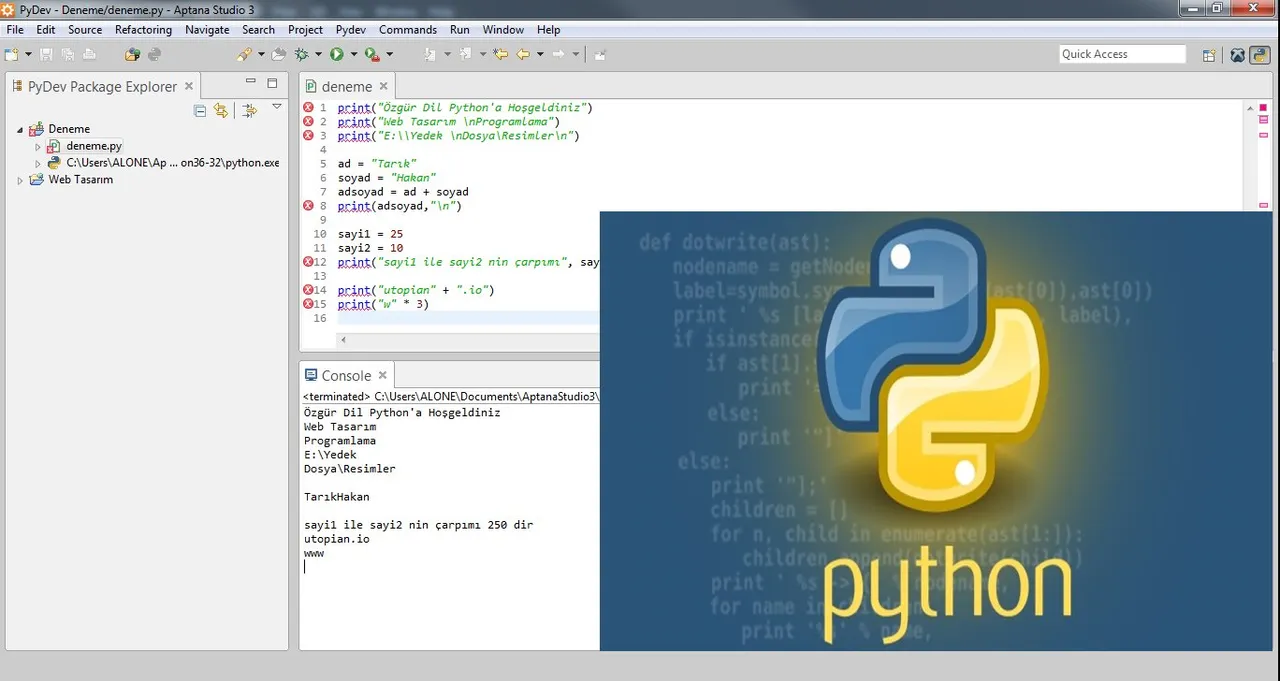The height and width of the screenshot is (681, 1280).
Task: Open the Package Explorer View Menu triangle
Action: tap(277, 107)
